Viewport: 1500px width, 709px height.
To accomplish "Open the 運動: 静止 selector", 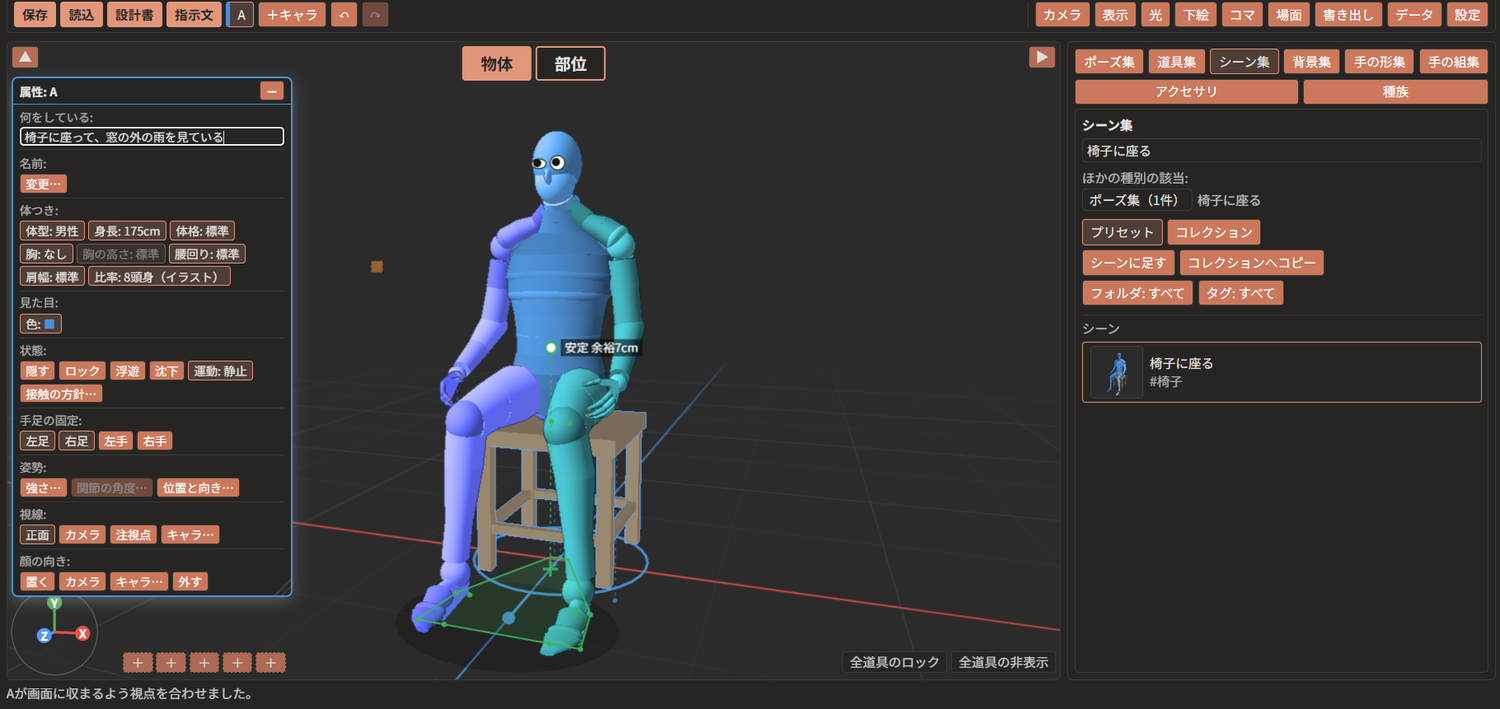I will tap(220, 371).
